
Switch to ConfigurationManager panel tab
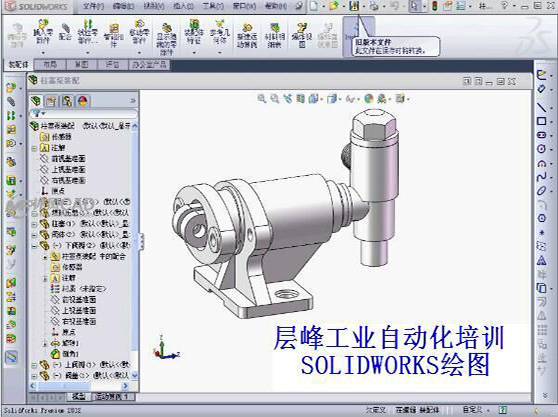[67, 101]
